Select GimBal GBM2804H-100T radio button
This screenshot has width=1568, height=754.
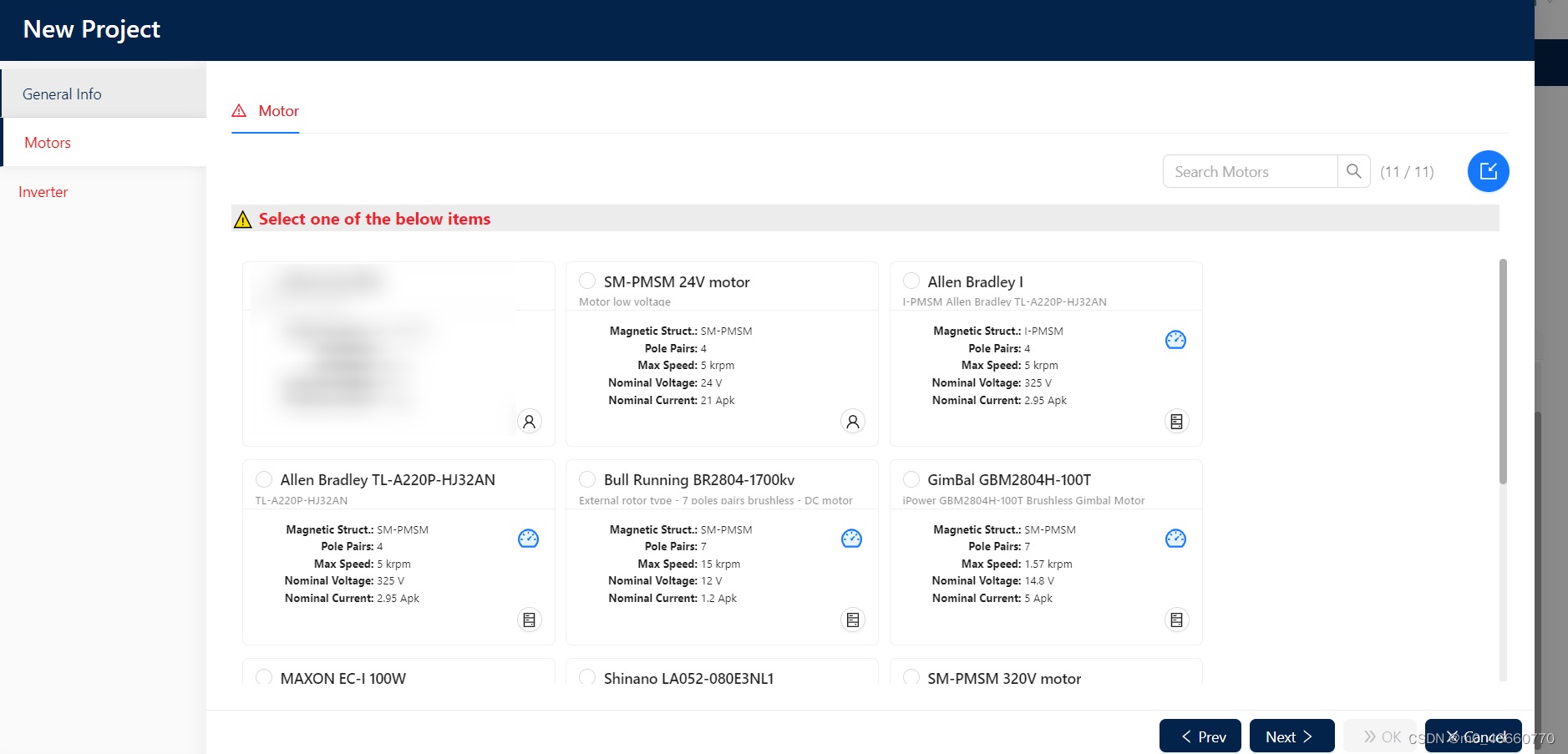(x=911, y=479)
